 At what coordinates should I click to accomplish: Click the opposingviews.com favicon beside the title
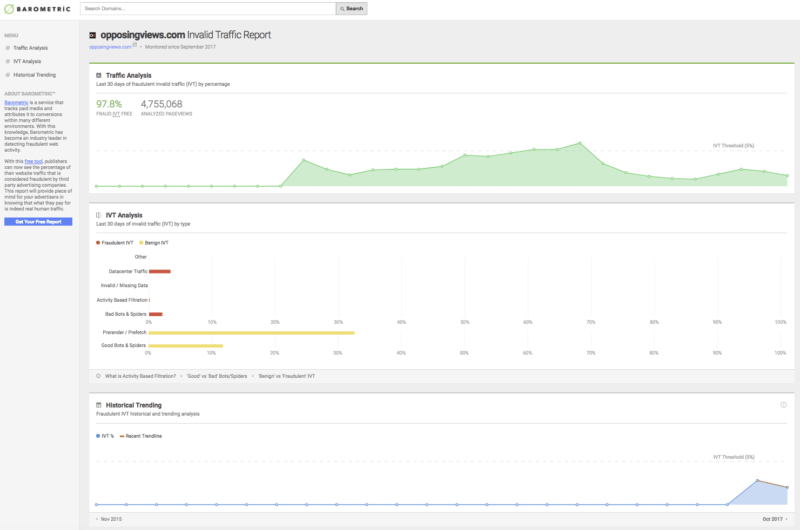point(92,35)
